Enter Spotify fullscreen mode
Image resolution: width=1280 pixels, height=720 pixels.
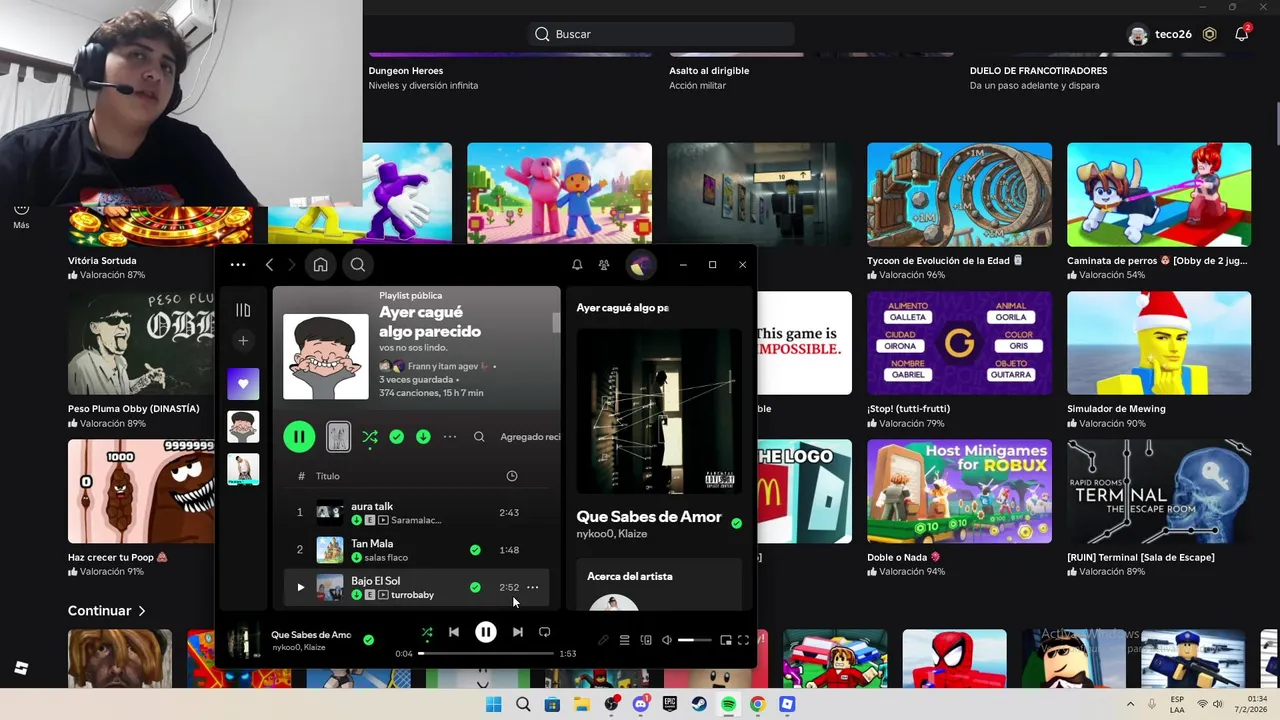point(743,640)
